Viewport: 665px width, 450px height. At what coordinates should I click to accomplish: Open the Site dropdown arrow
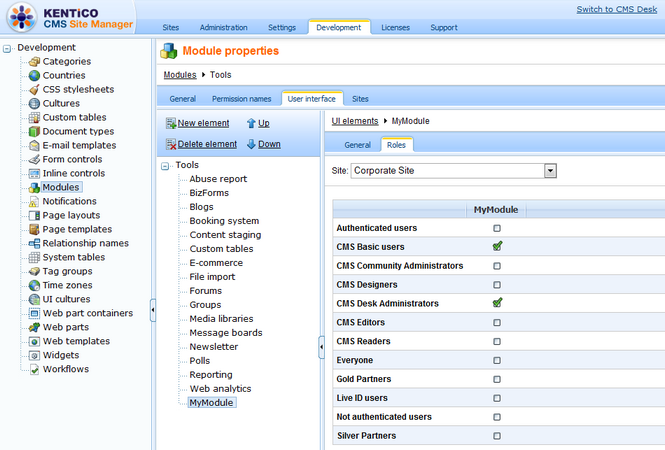[550, 171]
